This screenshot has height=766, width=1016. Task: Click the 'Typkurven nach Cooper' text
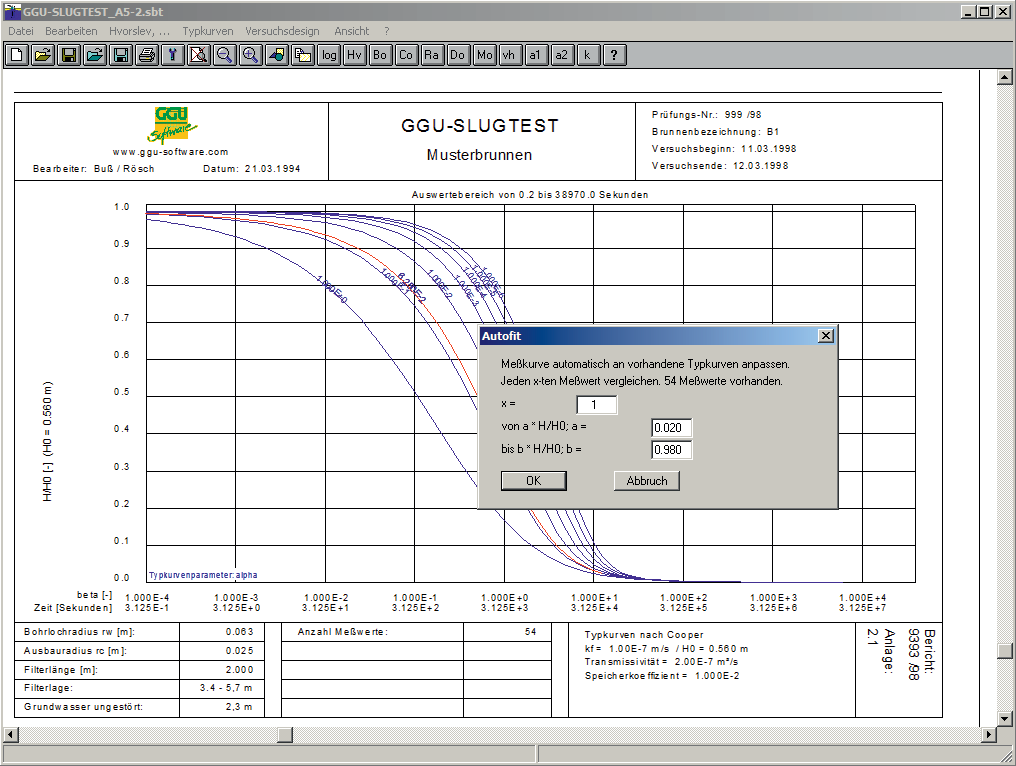[x=643, y=635]
